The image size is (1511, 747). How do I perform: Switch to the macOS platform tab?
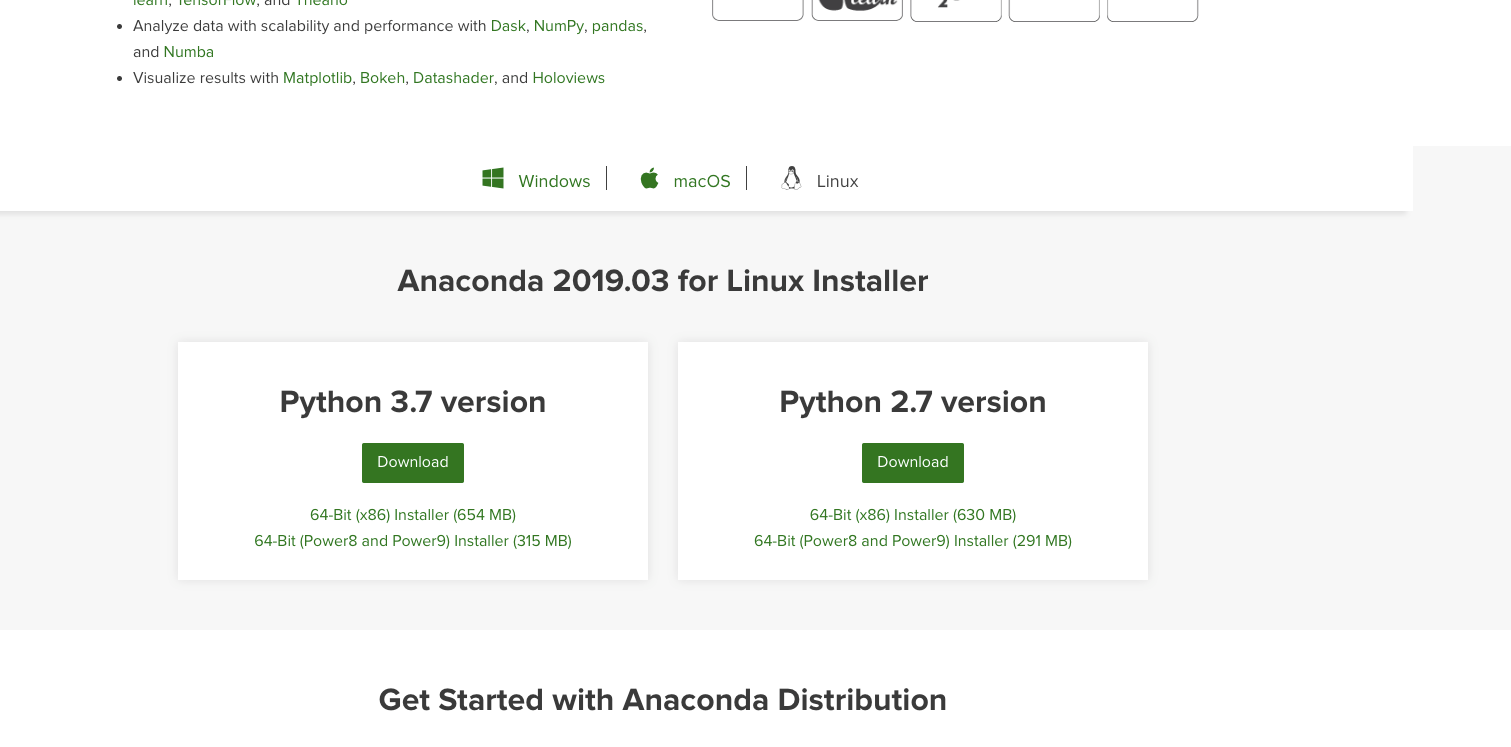[x=701, y=181]
